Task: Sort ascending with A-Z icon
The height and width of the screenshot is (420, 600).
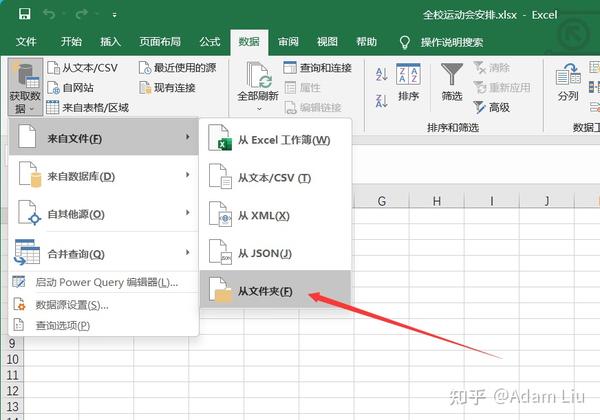Action: 382,74
